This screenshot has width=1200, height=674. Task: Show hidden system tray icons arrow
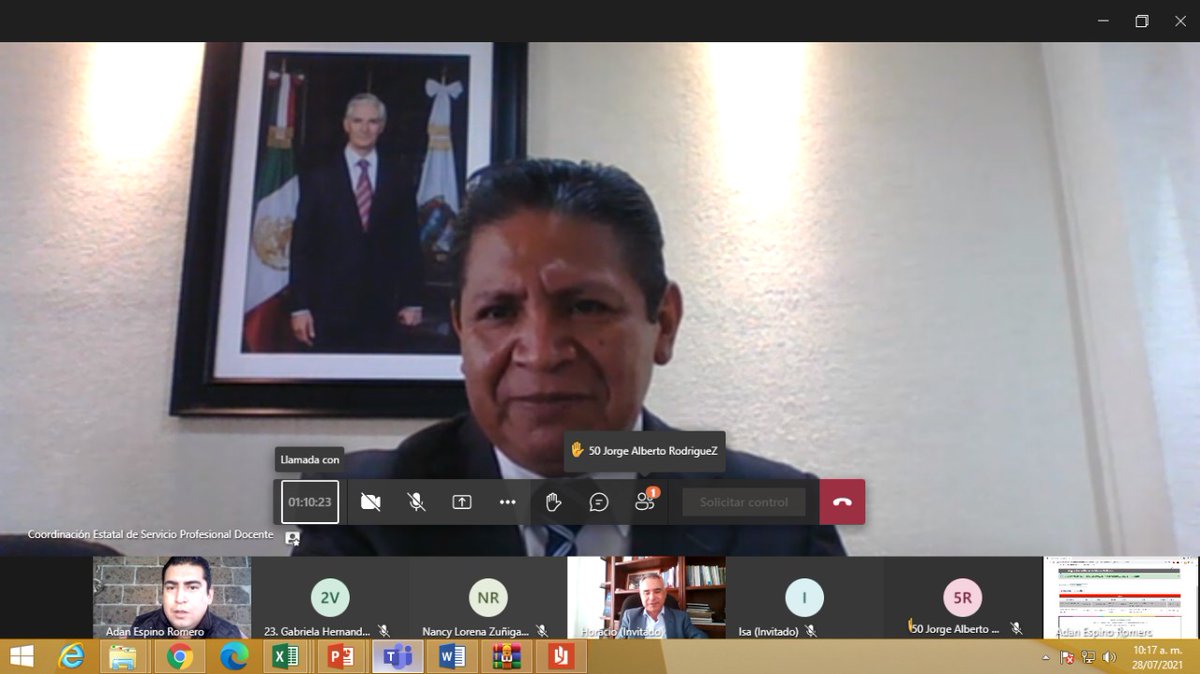pos(1046,657)
